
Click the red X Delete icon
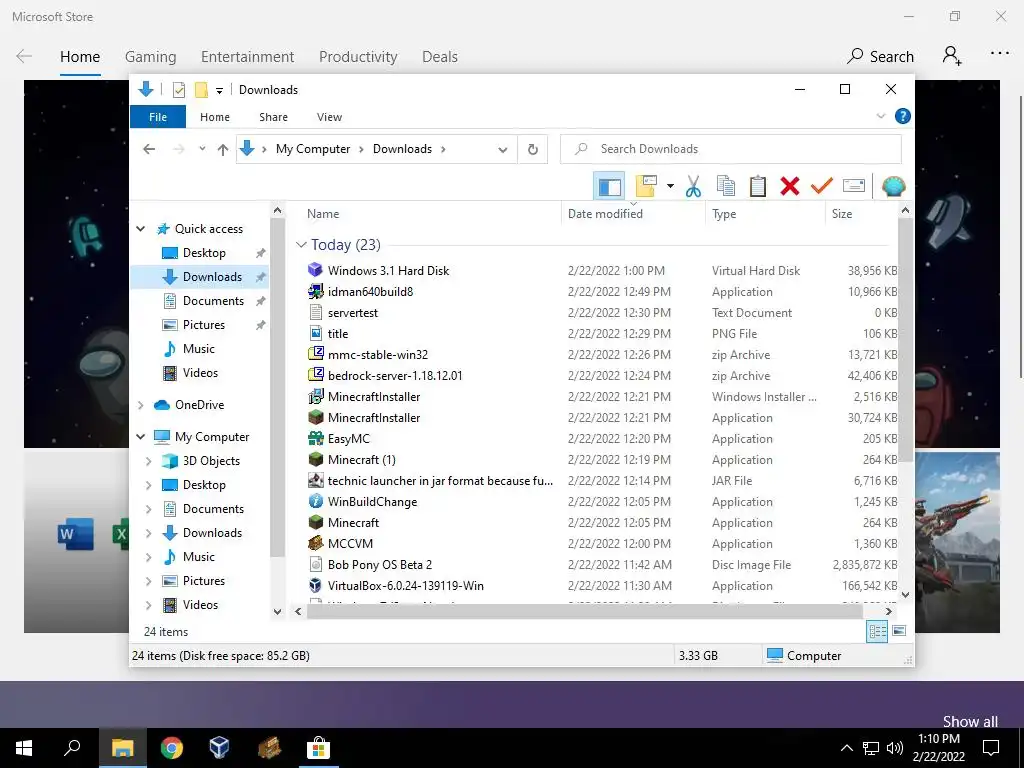coord(790,186)
